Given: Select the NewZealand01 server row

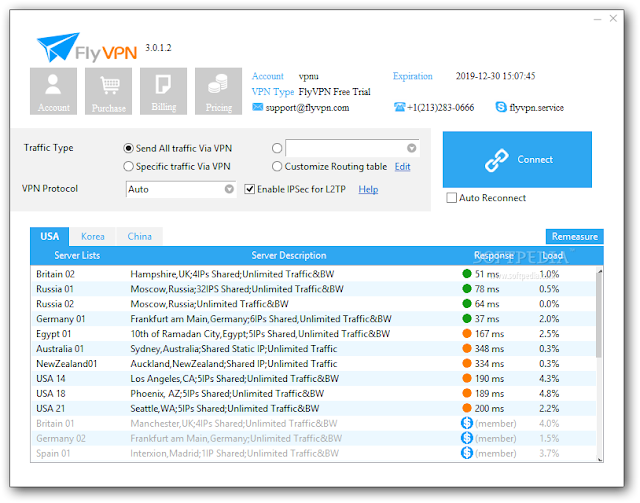Looking at the screenshot, I should pos(313,363).
